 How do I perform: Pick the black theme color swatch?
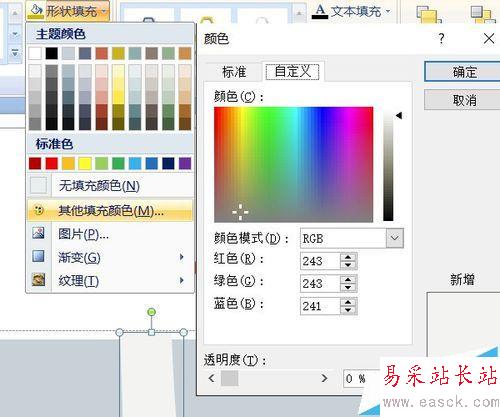[x=52, y=53]
